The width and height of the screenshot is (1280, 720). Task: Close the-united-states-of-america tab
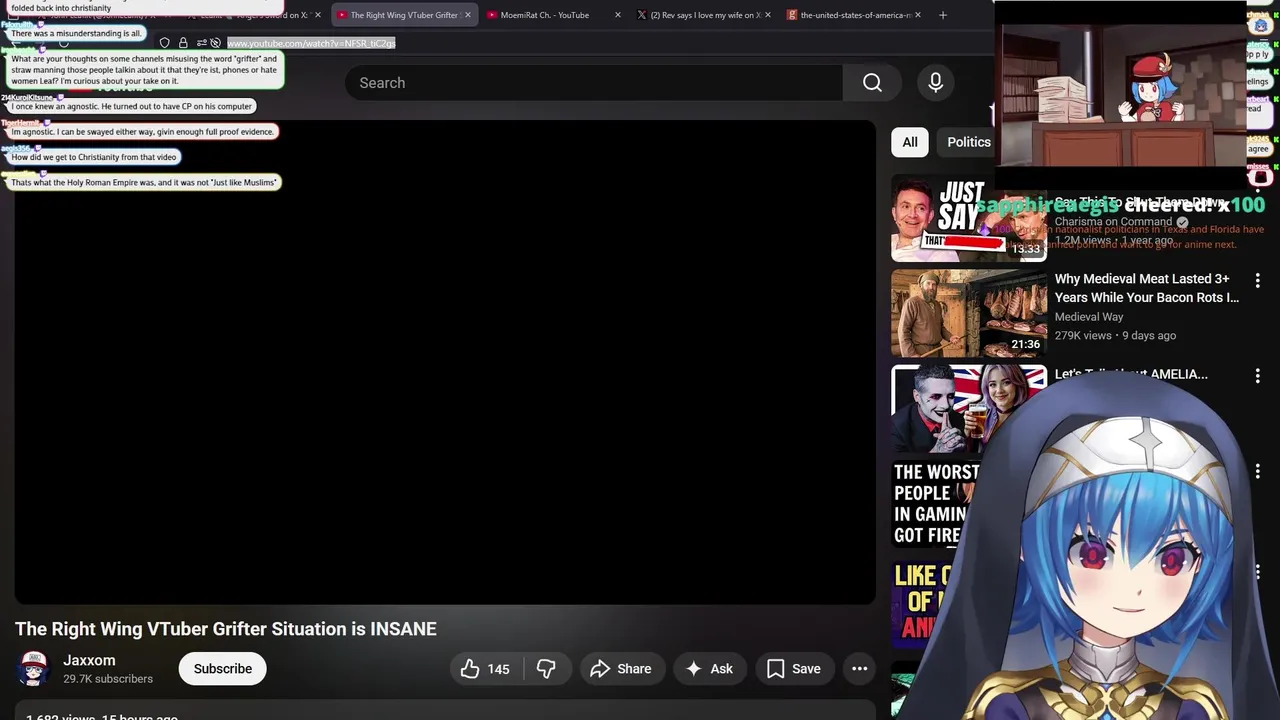pos(917,15)
